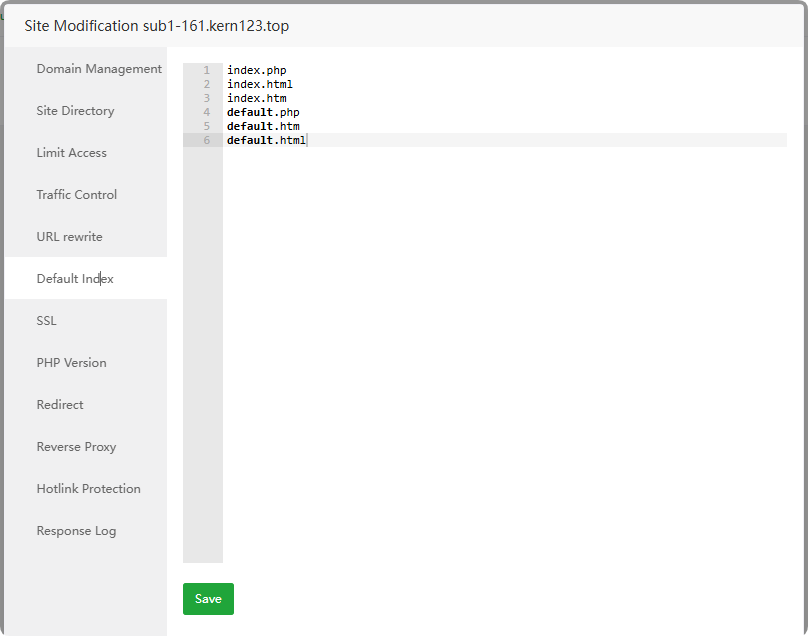Go to Reverse Proxy tab
Image resolution: width=808 pixels, height=636 pixels.
point(76,447)
